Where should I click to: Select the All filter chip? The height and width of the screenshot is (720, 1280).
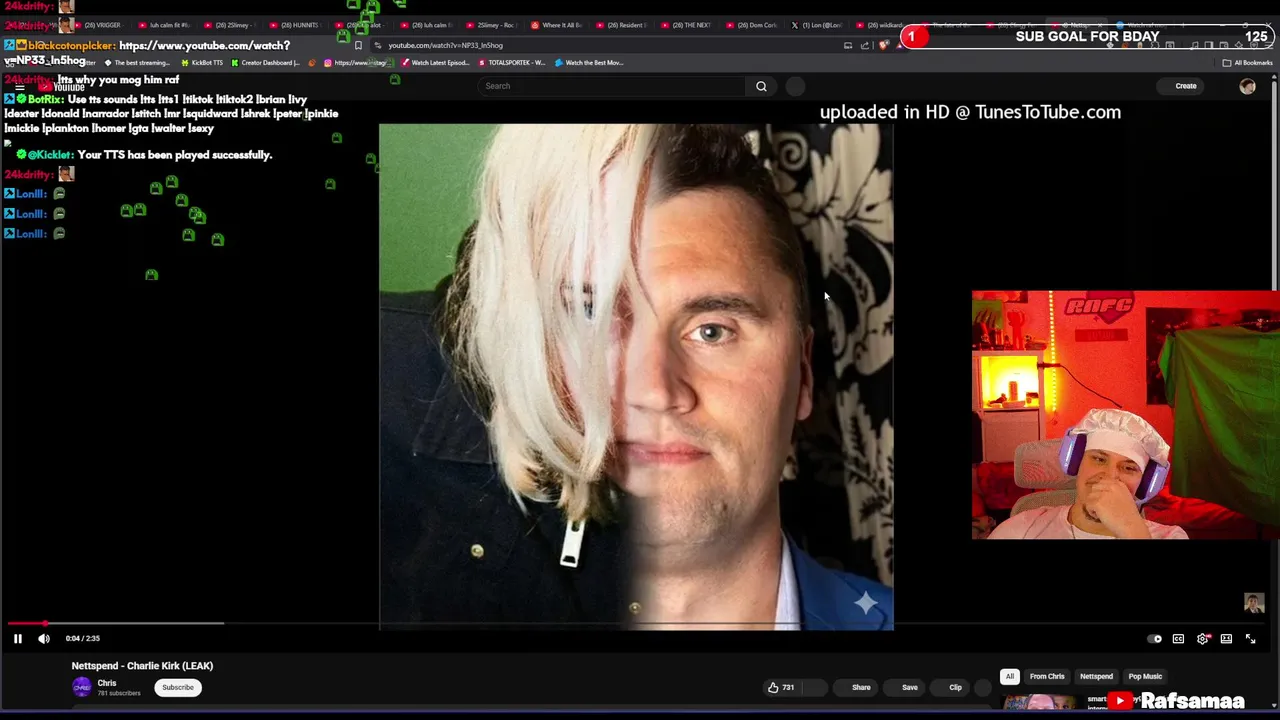(x=1010, y=677)
